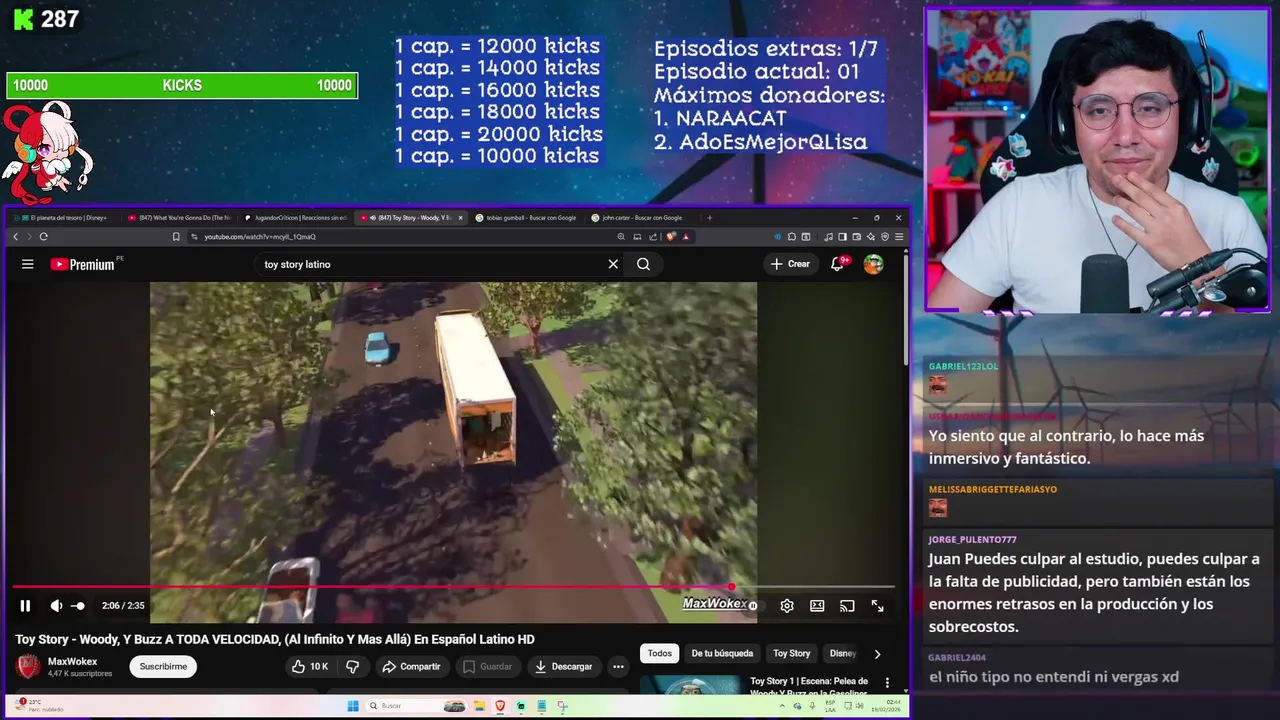Screen dimensions: 1280x720
Task: Open YouTube notifications bell
Action: (x=838, y=264)
